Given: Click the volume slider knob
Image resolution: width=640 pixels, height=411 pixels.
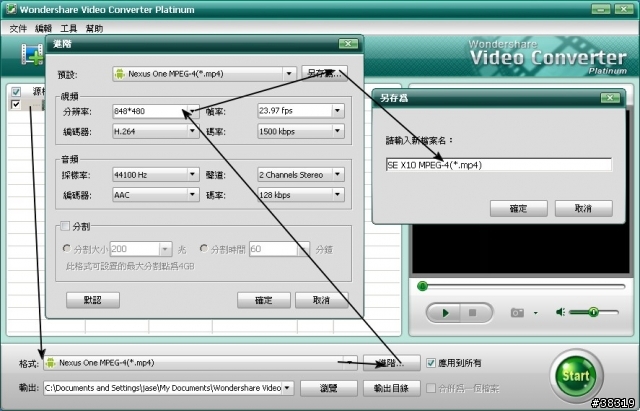Looking at the screenshot, I should 593,312.
